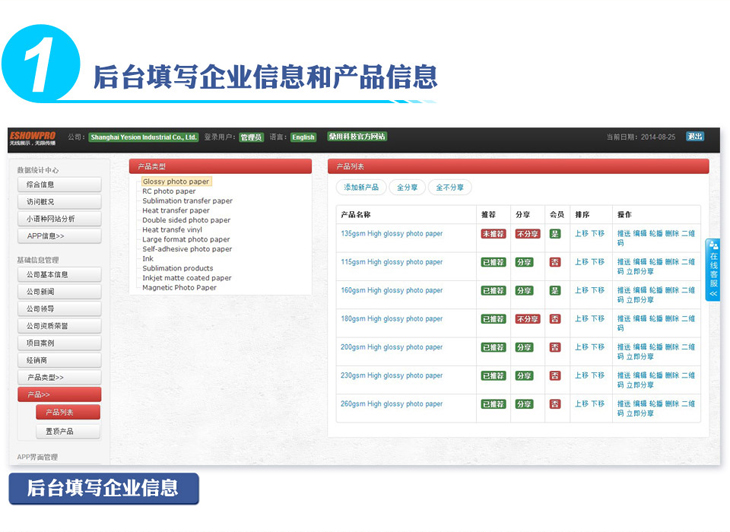The image size is (730, 532).
Task: Toggle 未推荐 status for 135gsm paper
Action: point(494,234)
